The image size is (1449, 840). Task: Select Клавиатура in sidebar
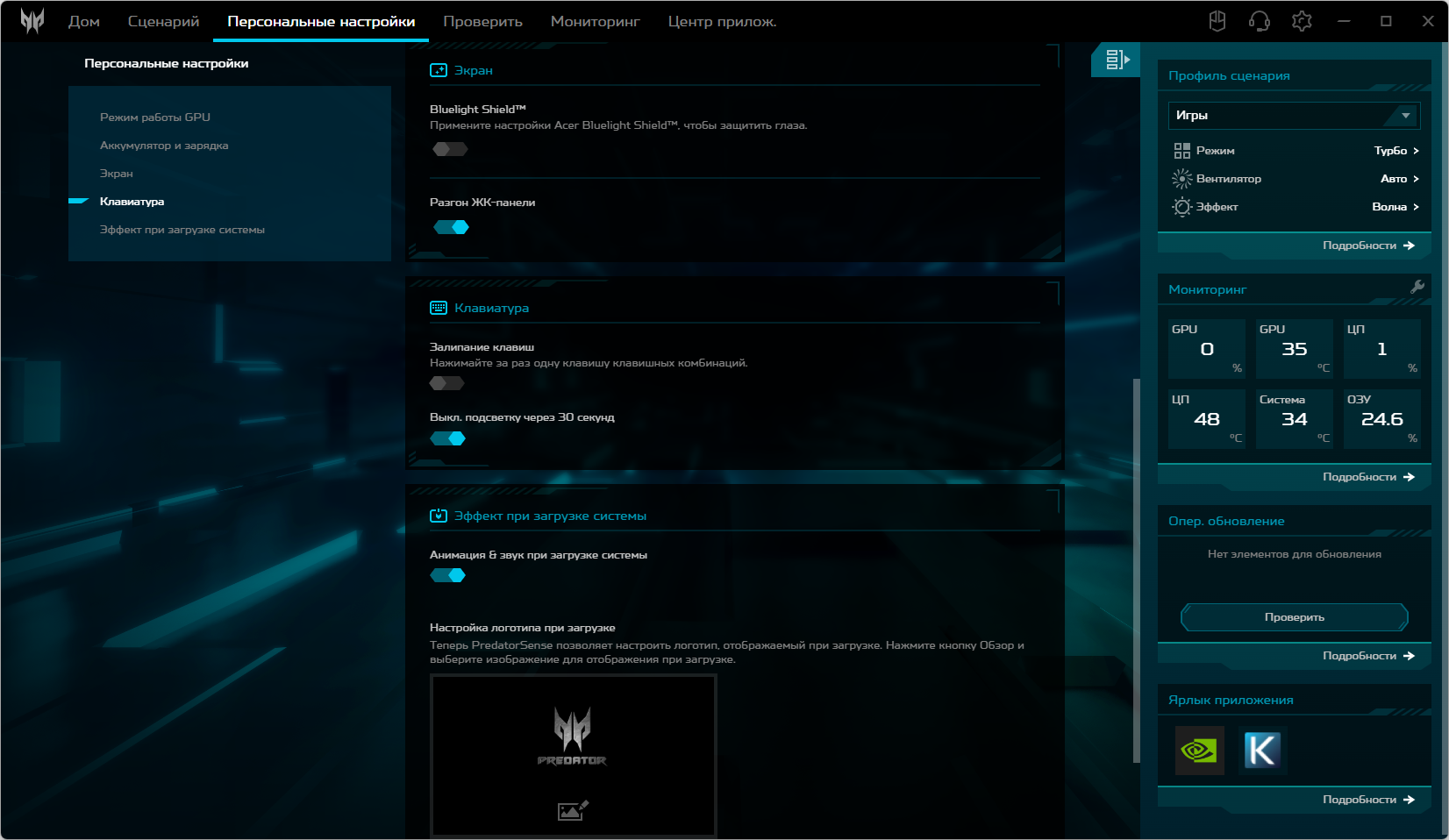click(132, 202)
